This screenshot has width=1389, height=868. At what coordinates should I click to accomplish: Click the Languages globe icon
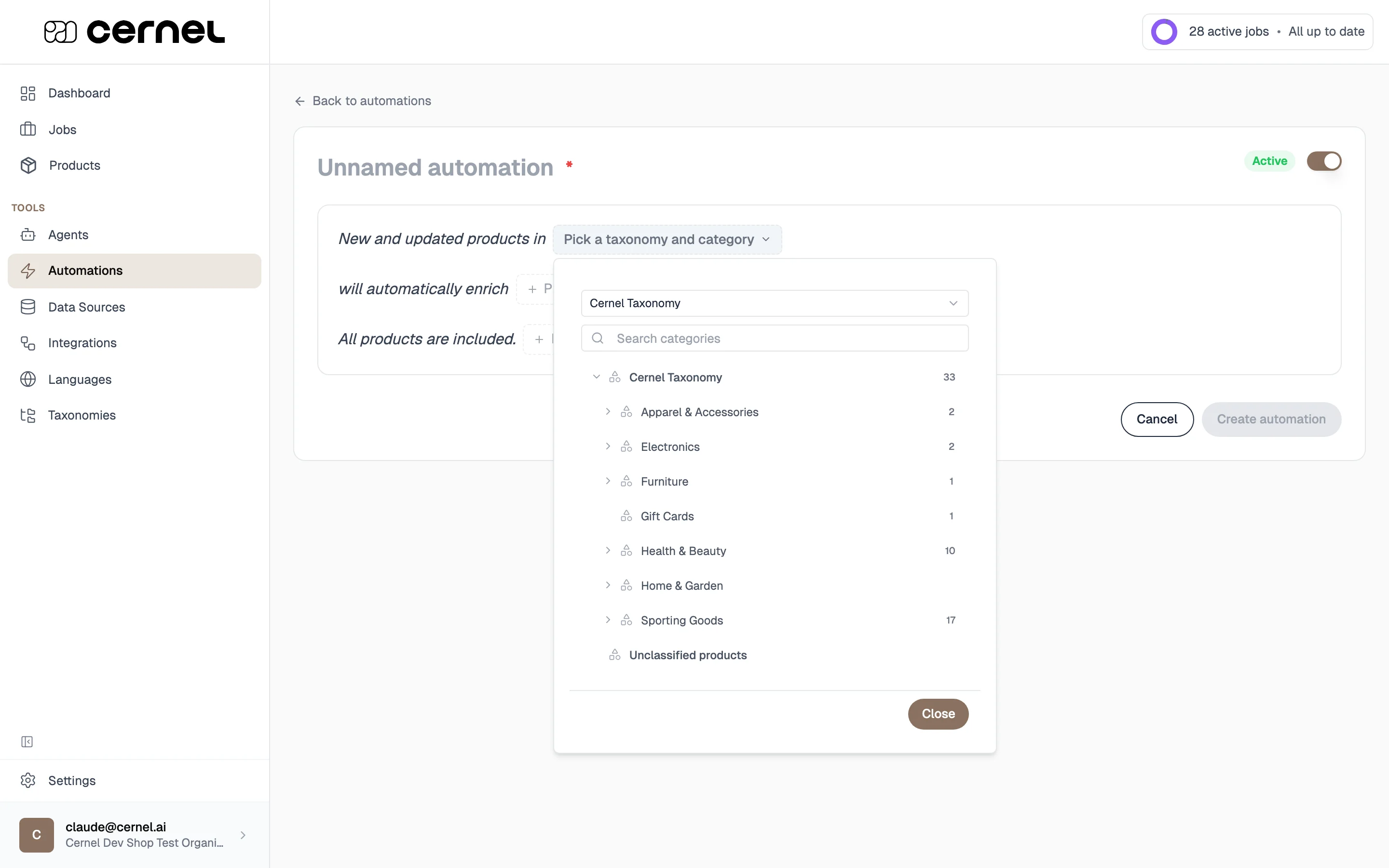[27, 380]
